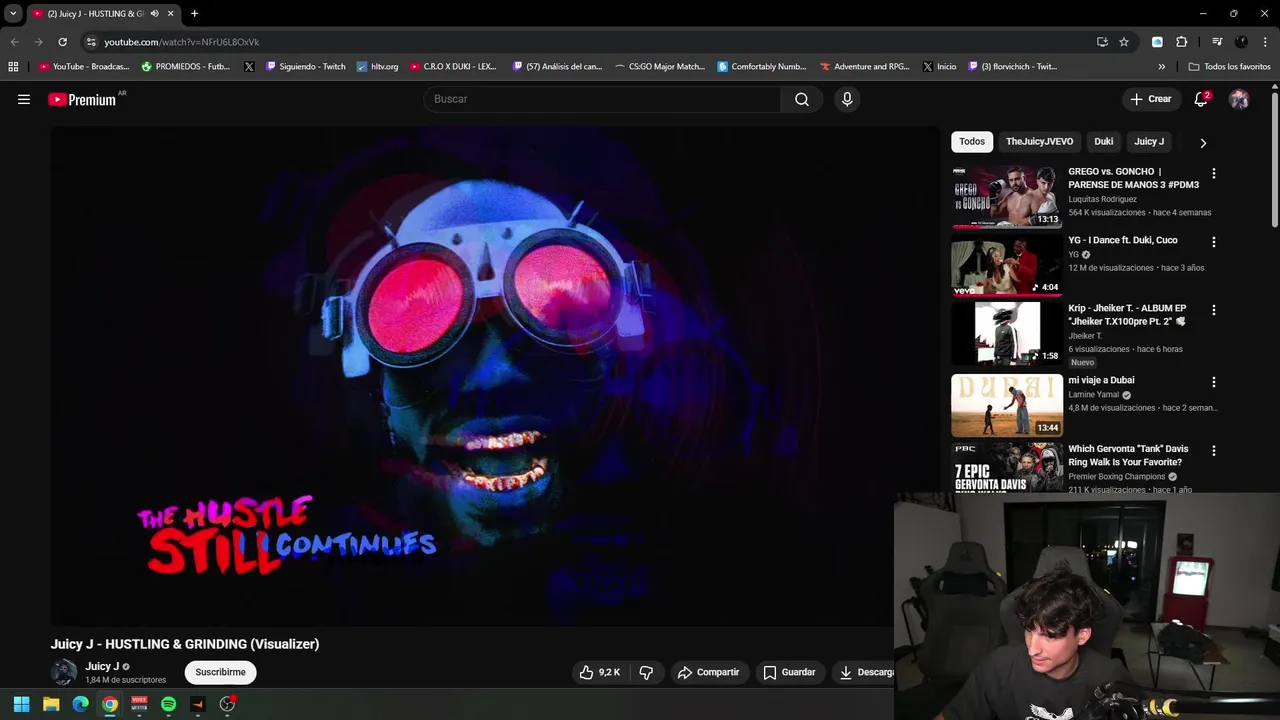The width and height of the screenshot is (1280, 720).
Task: Select the Todos filter chip
Action: click(972, 142)
